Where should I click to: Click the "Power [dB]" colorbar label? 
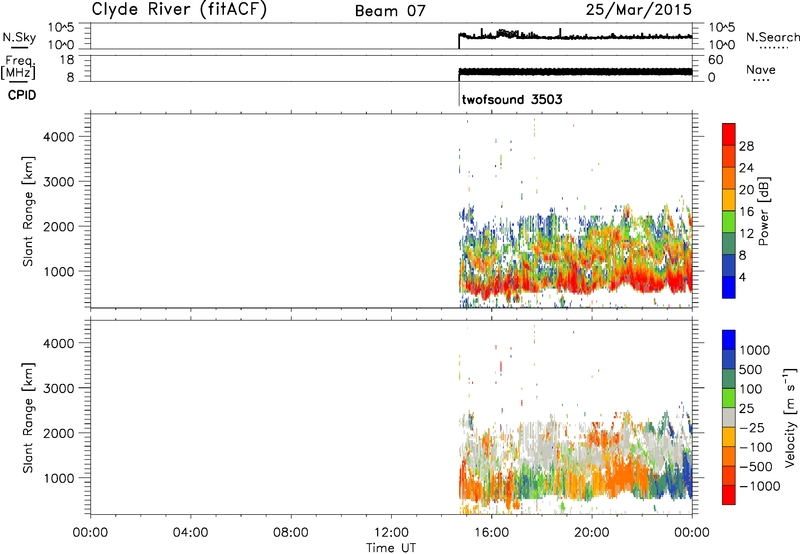[763, 211]
